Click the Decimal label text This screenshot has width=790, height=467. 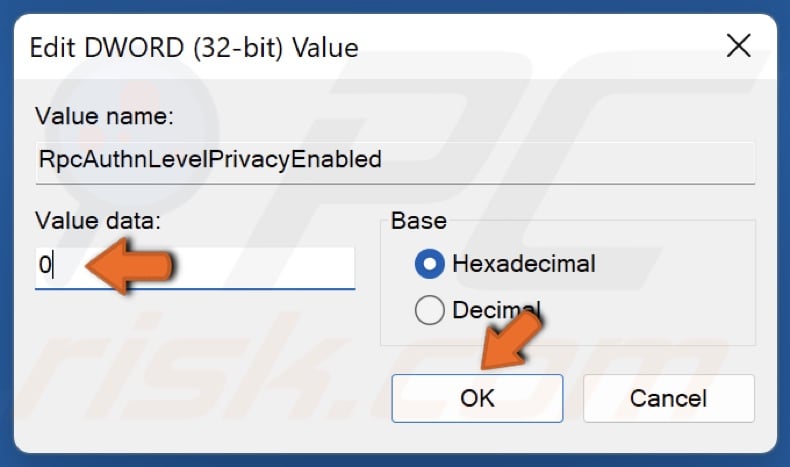tap(496, 310)
